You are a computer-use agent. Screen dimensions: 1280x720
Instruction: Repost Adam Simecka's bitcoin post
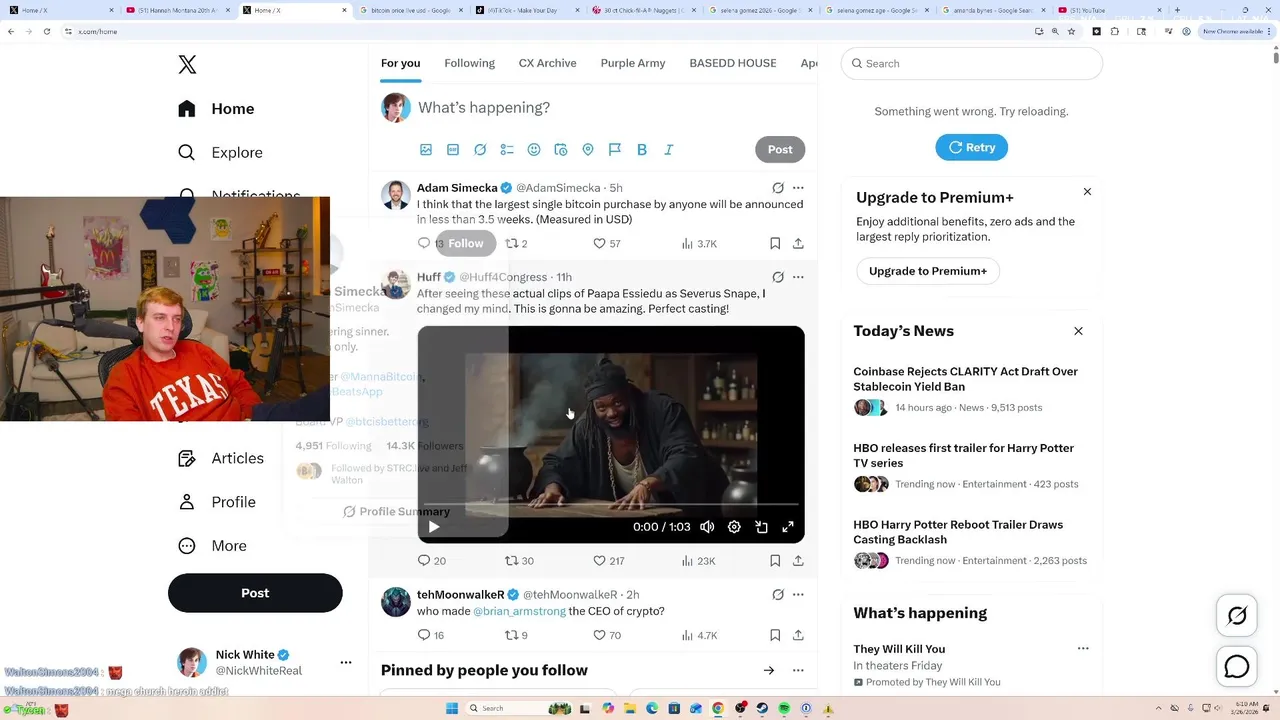click(517, 244)
